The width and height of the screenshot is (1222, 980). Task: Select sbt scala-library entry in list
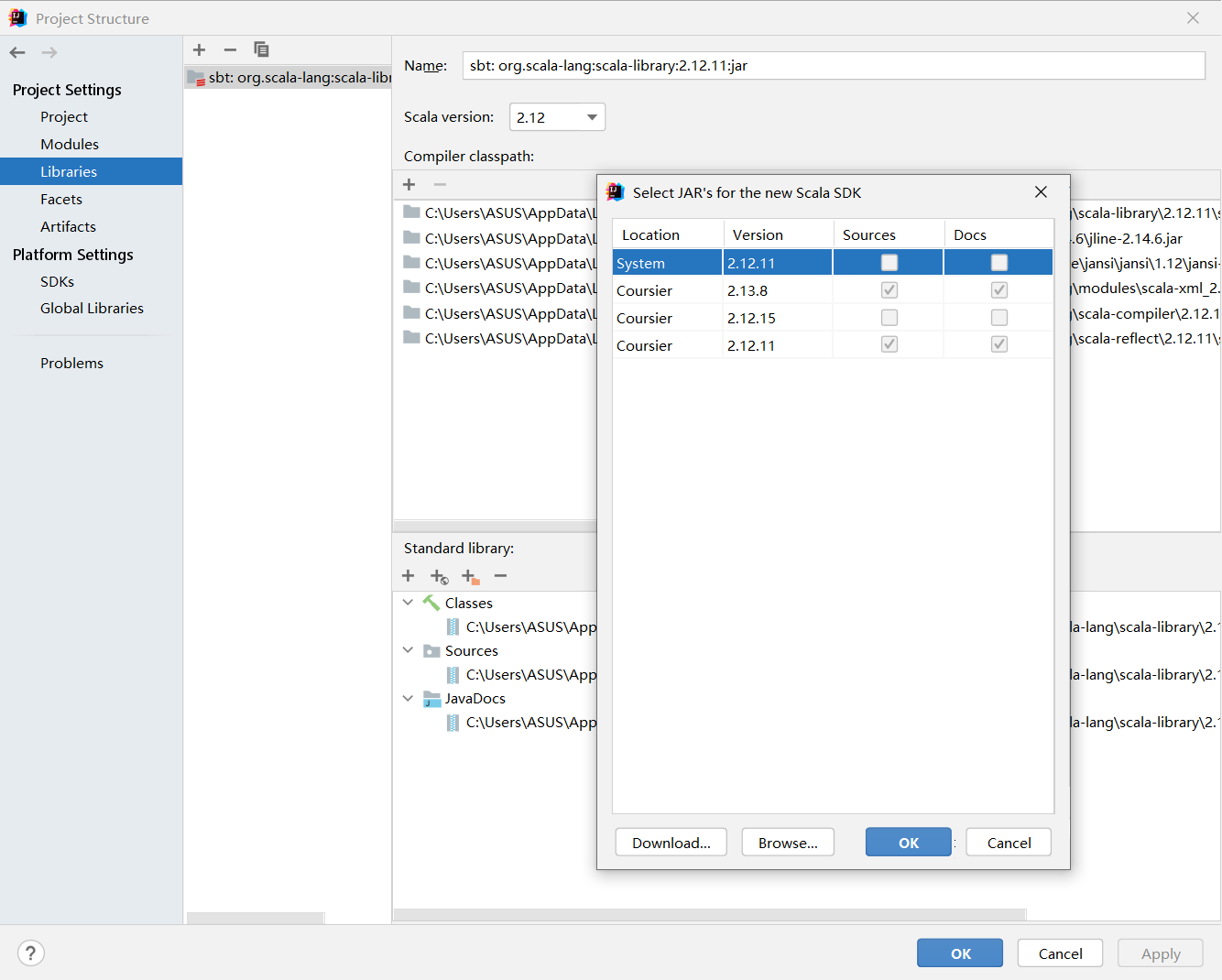tap(288, 78)
